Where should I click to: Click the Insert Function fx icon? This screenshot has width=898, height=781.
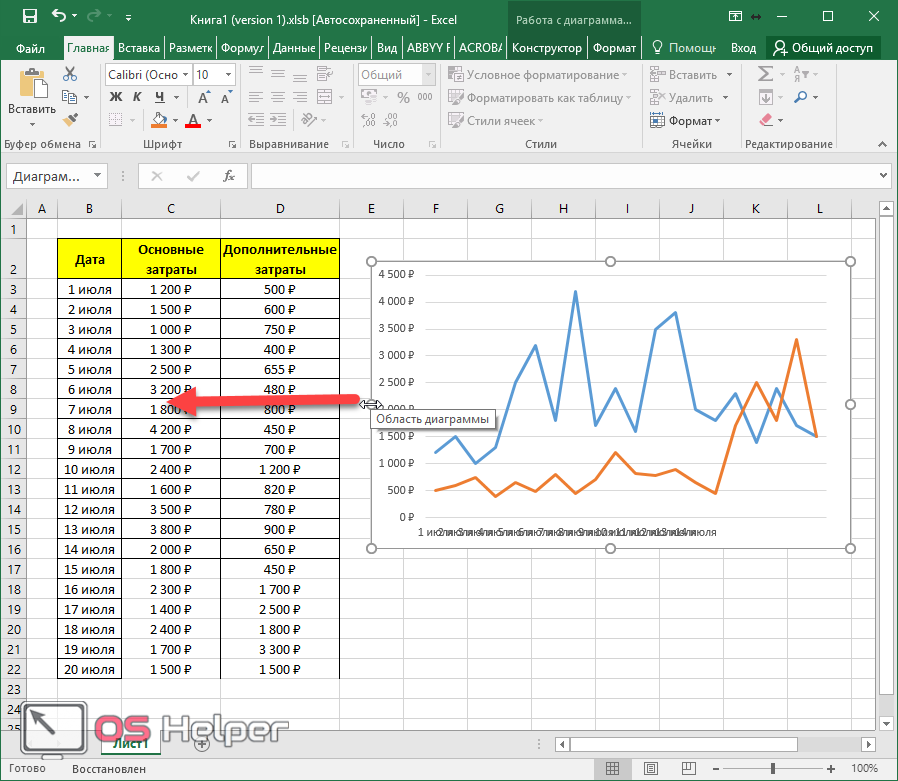tap(228, 176)
